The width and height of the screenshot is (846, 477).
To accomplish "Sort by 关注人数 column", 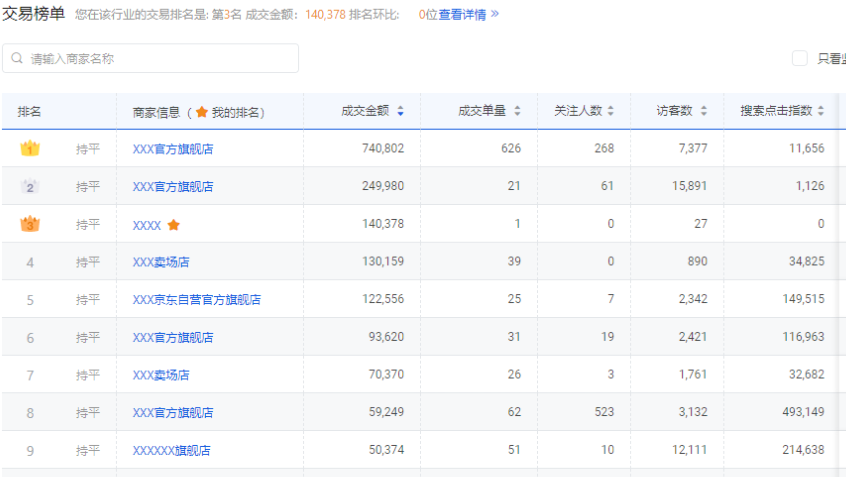I will [x=610, y=112].
